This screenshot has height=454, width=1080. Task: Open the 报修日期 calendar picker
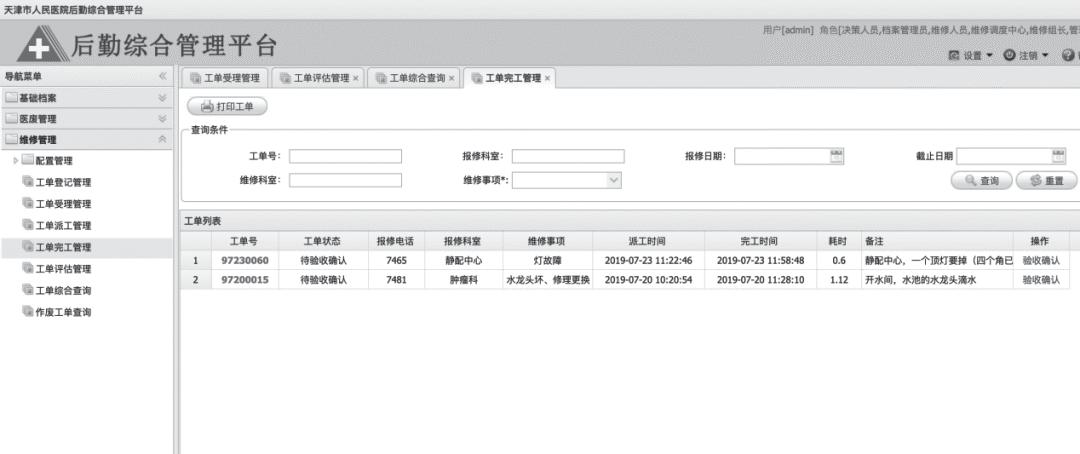[x=837, y=156]
